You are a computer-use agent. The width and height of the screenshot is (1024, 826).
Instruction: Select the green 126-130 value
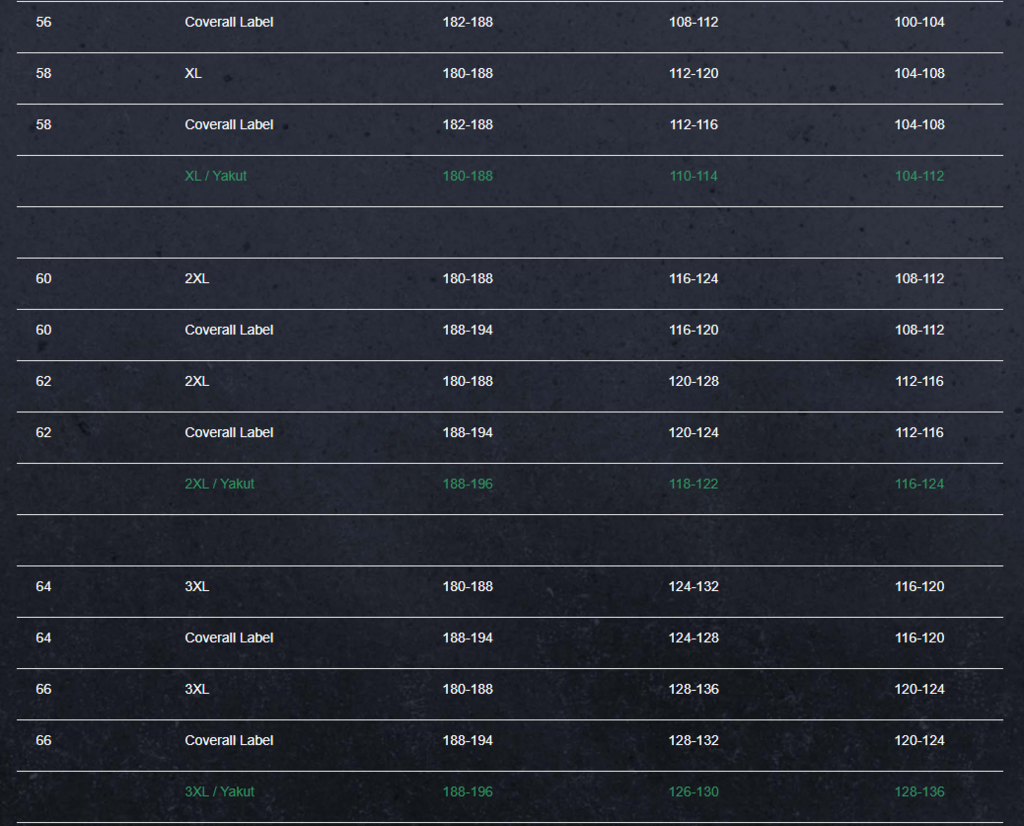694,791
